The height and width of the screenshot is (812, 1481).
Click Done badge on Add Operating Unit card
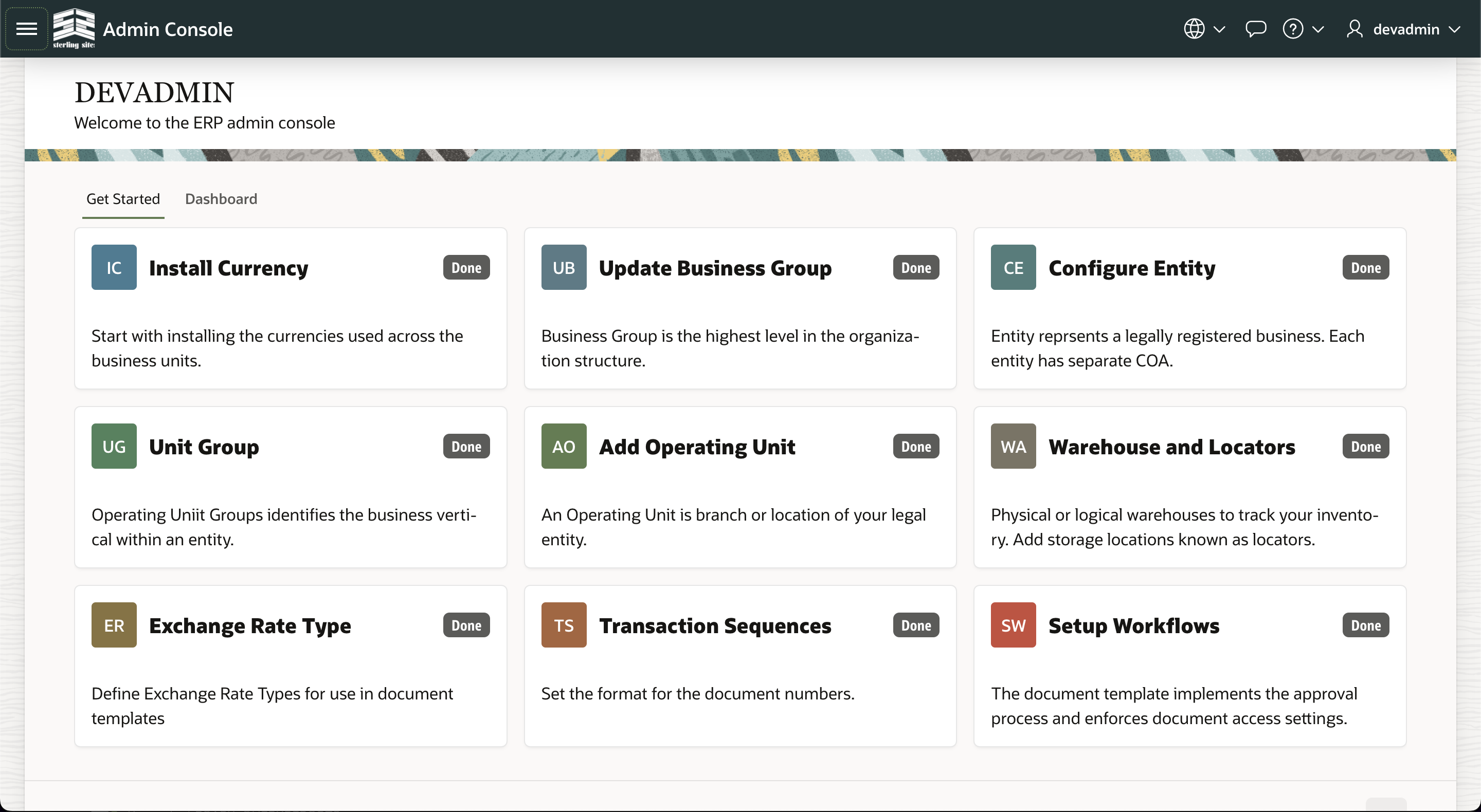coord(915,447)
